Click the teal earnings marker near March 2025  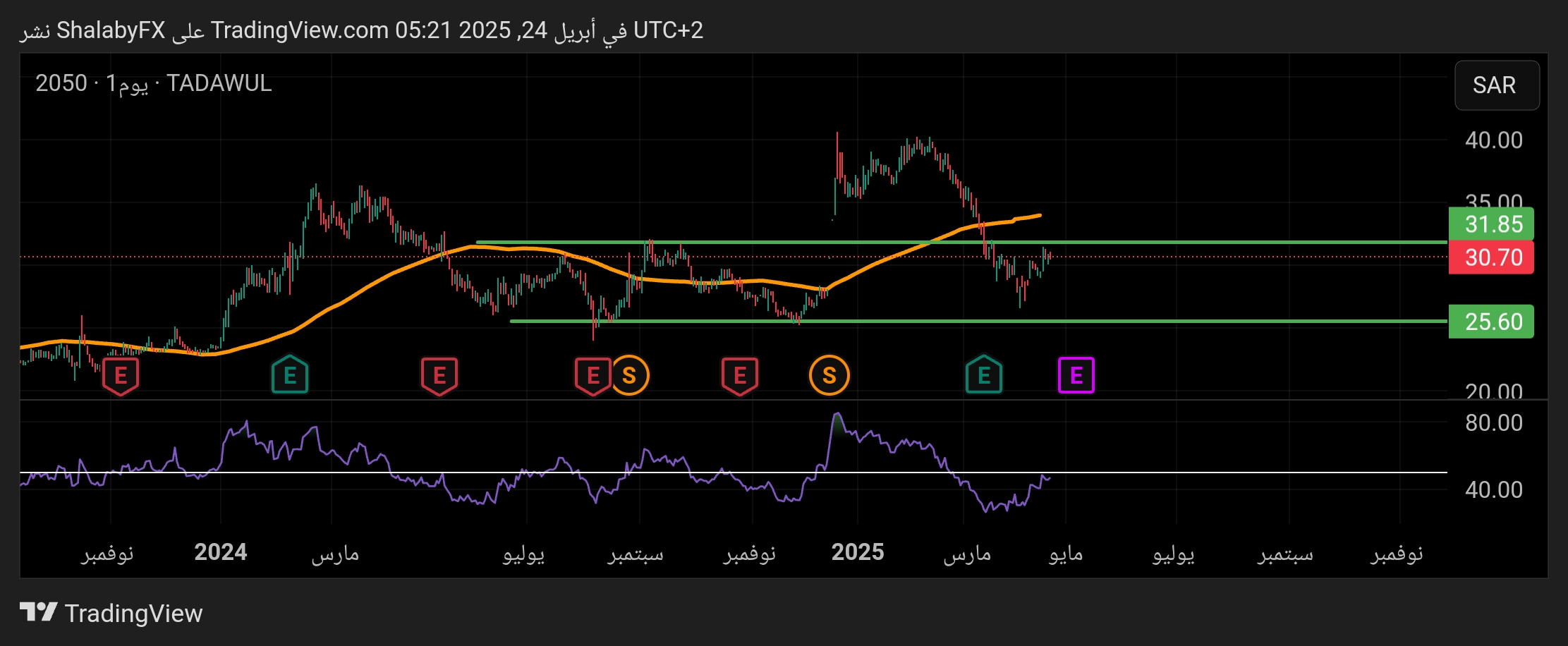pyautogui.click(x=984, y=374)
